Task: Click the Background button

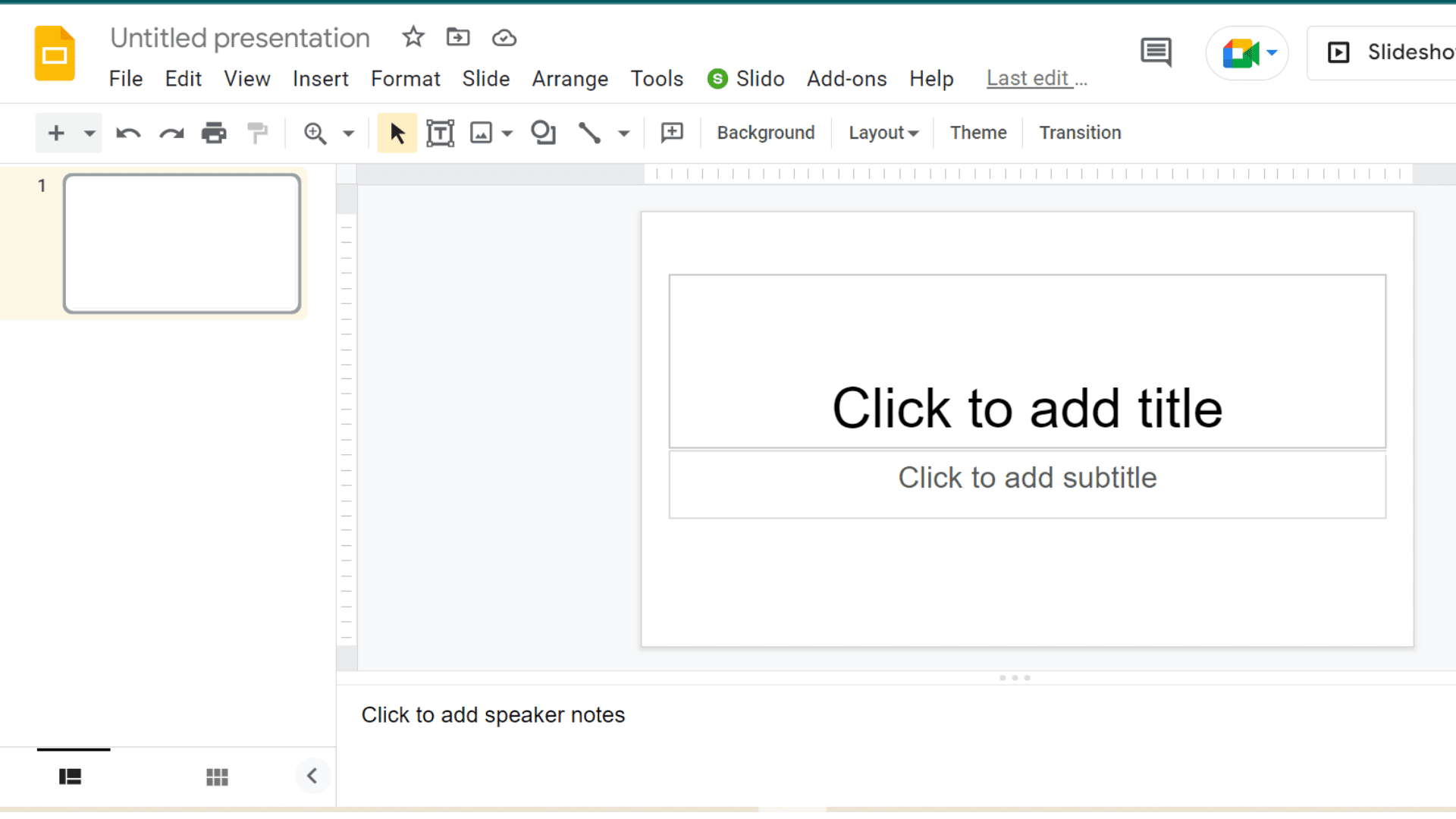Action: 766,132
